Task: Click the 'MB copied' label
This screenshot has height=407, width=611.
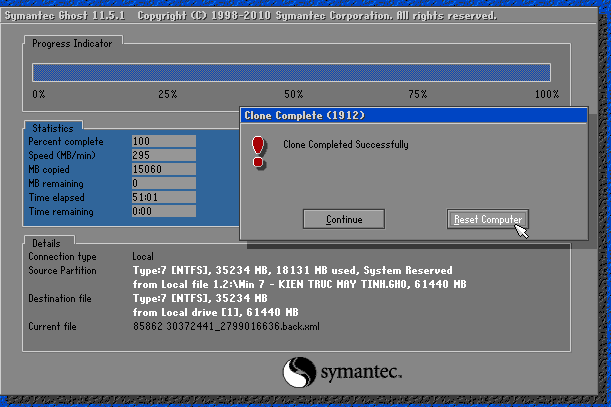Action: click(x=49, y=170)
